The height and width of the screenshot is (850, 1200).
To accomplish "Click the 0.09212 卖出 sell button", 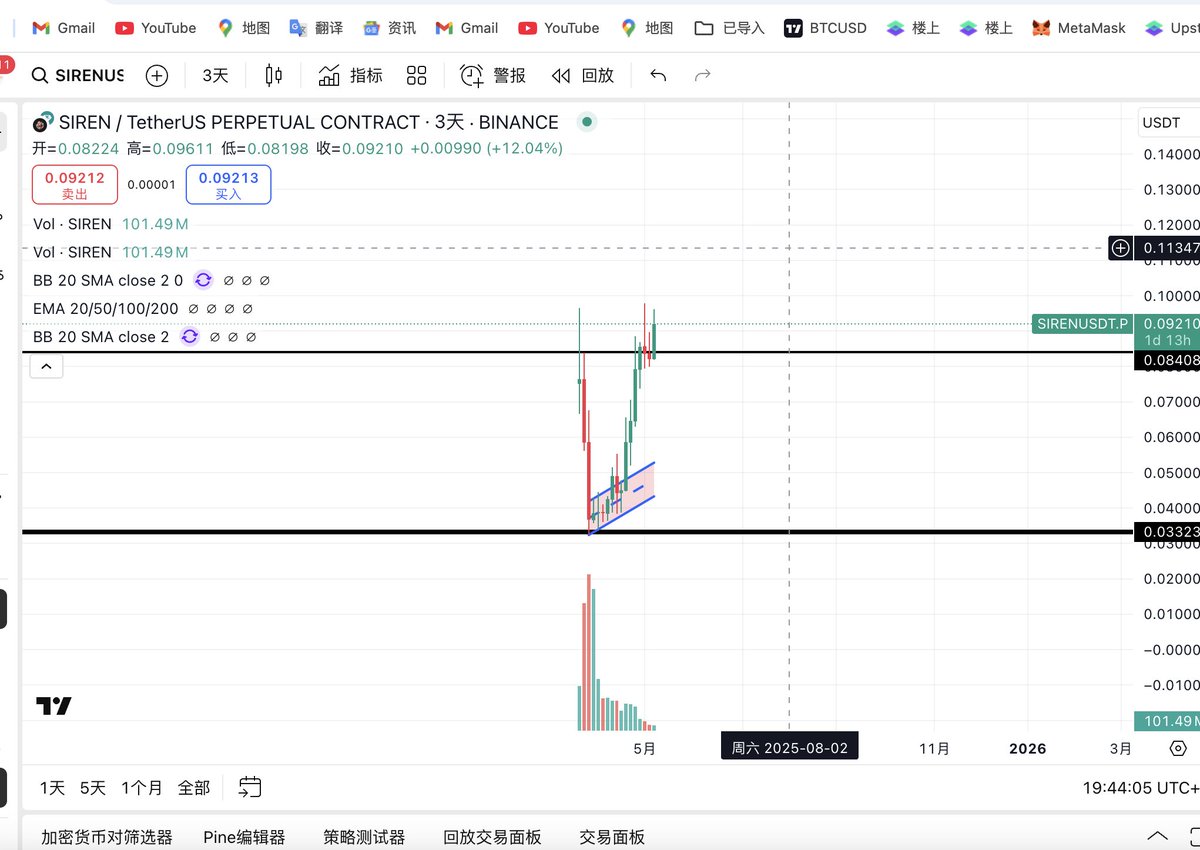I will tap(75, 185).
